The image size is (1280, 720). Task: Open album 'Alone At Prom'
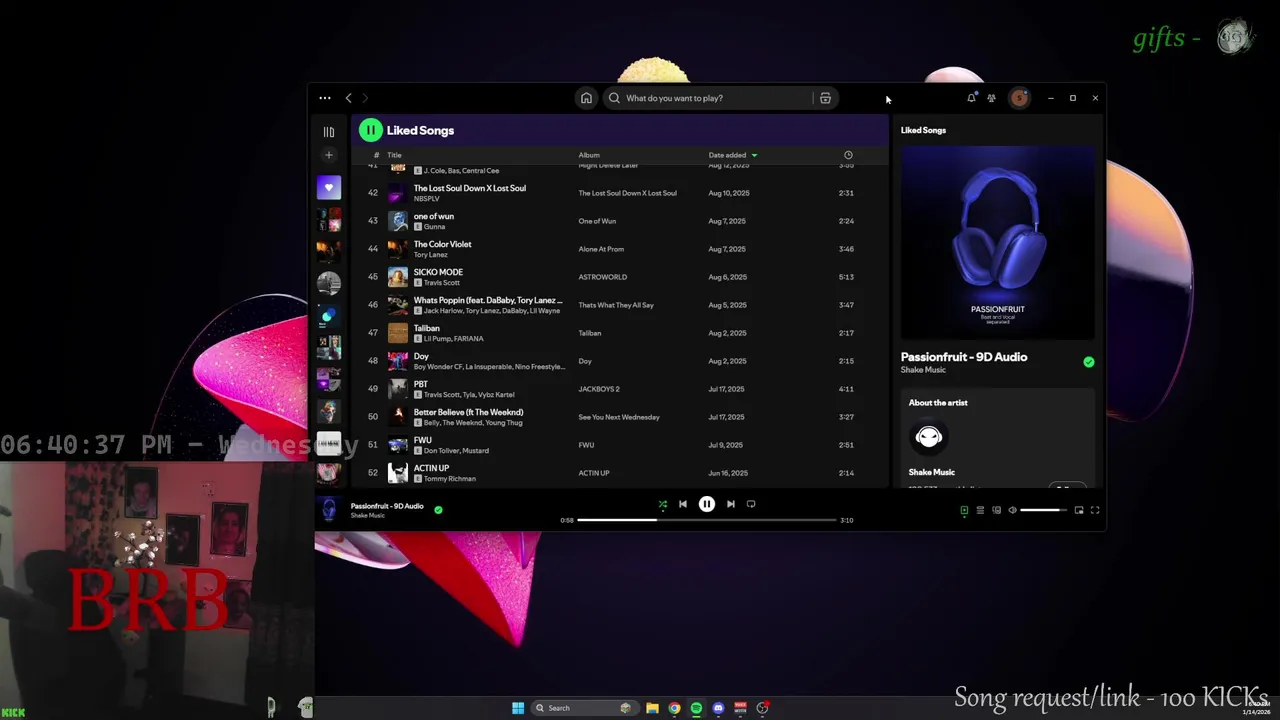[x=601, y=249]
